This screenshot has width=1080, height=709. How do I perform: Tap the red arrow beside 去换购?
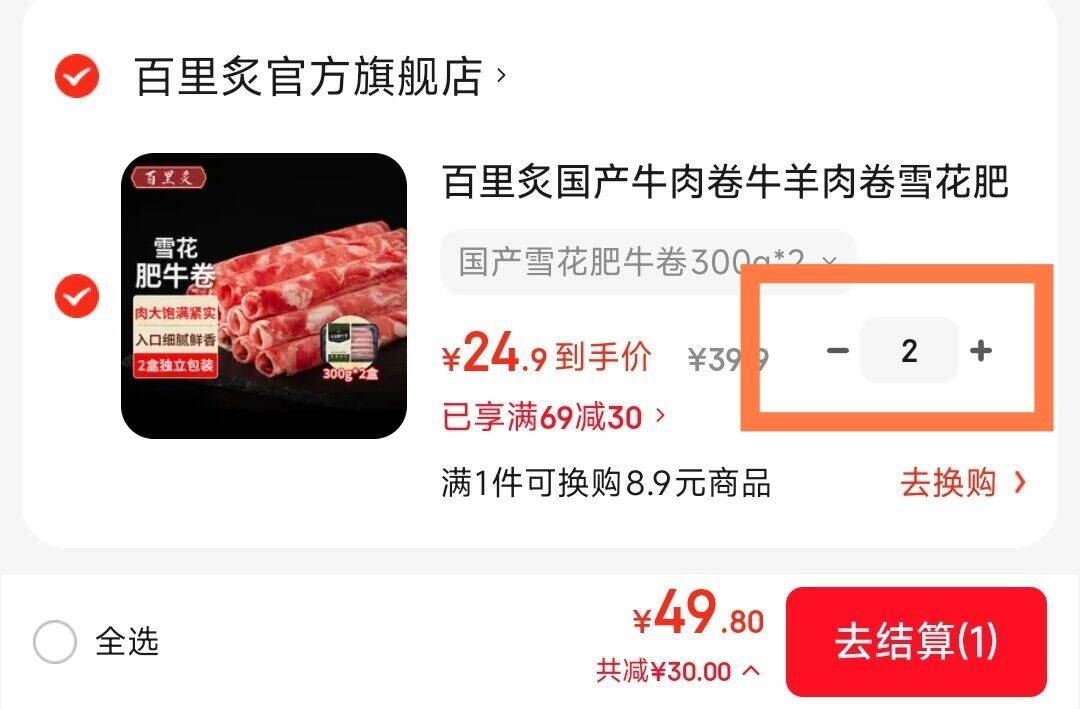click(x=1020, y=482)
